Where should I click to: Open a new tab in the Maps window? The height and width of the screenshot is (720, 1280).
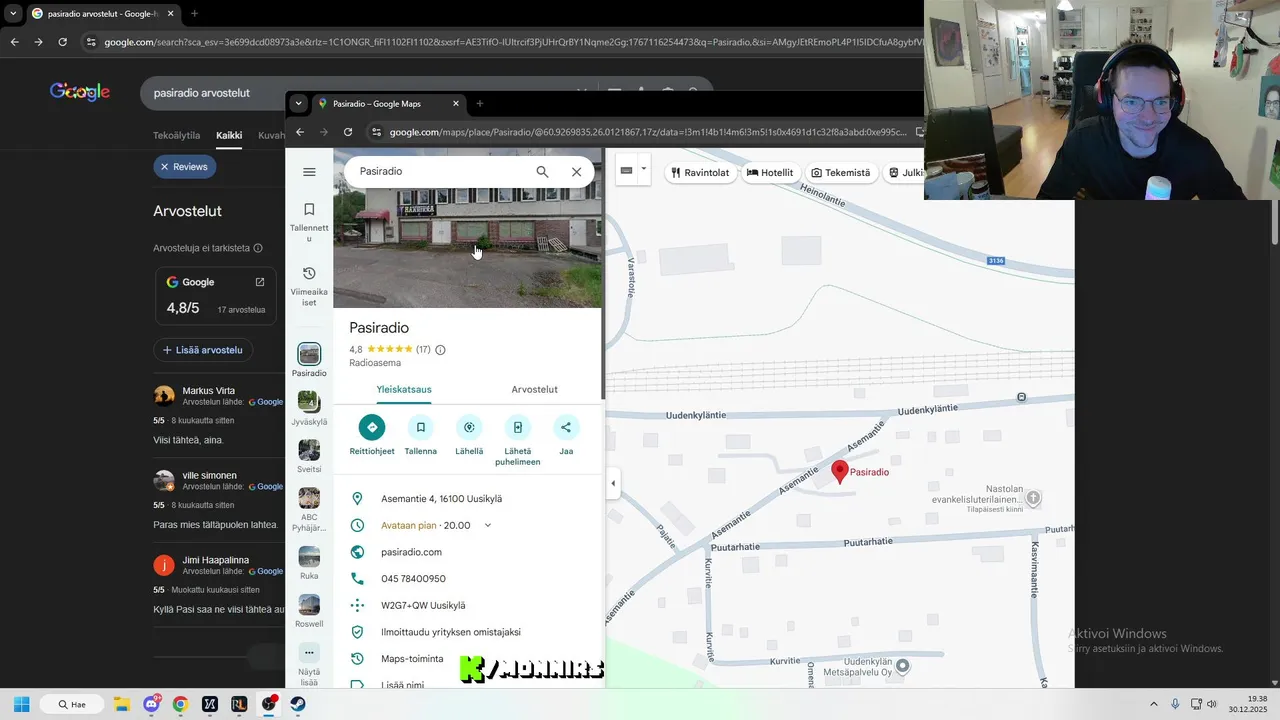click(480, 103)
